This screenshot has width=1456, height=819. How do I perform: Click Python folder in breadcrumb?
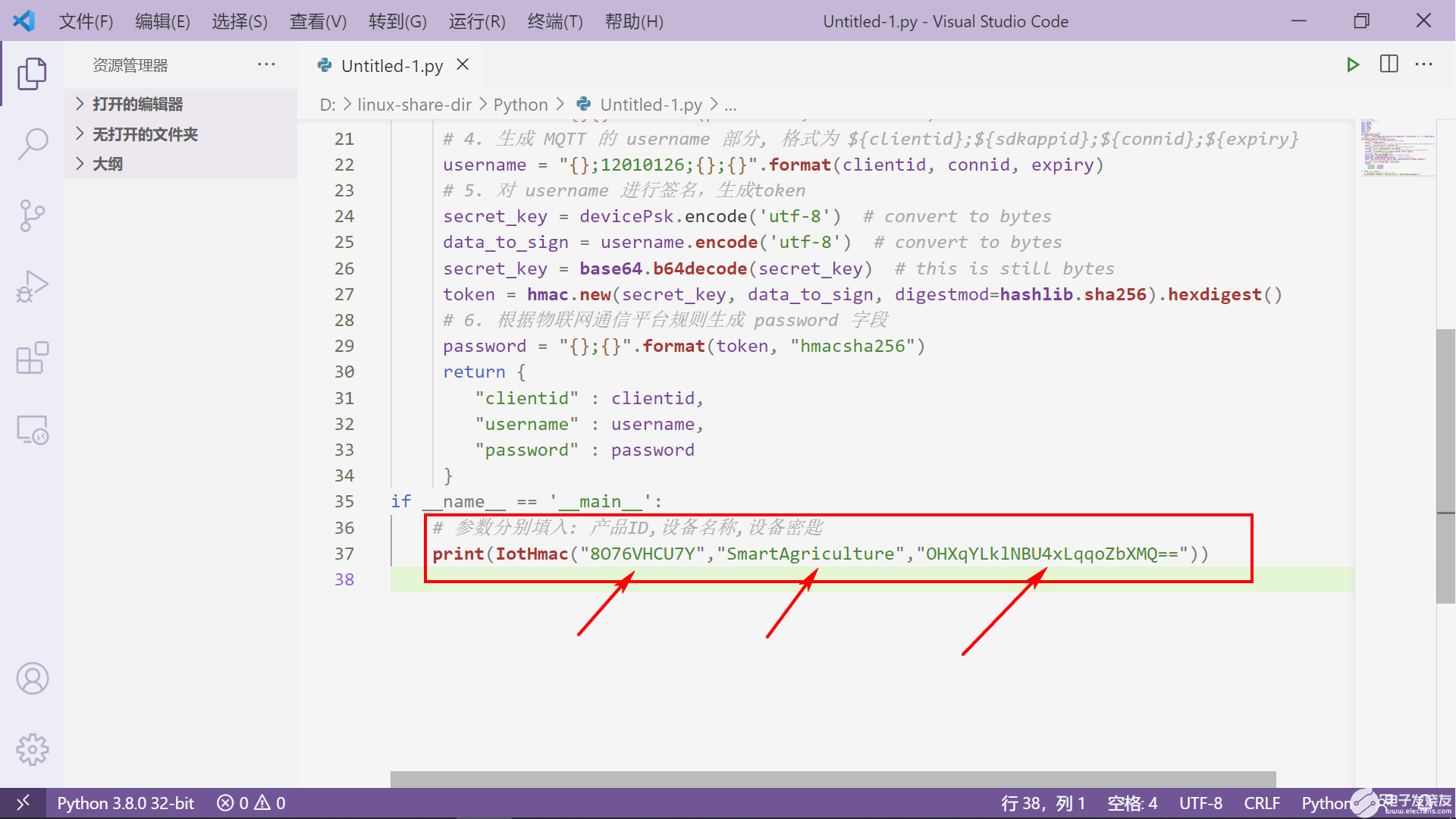coord(520,105)
